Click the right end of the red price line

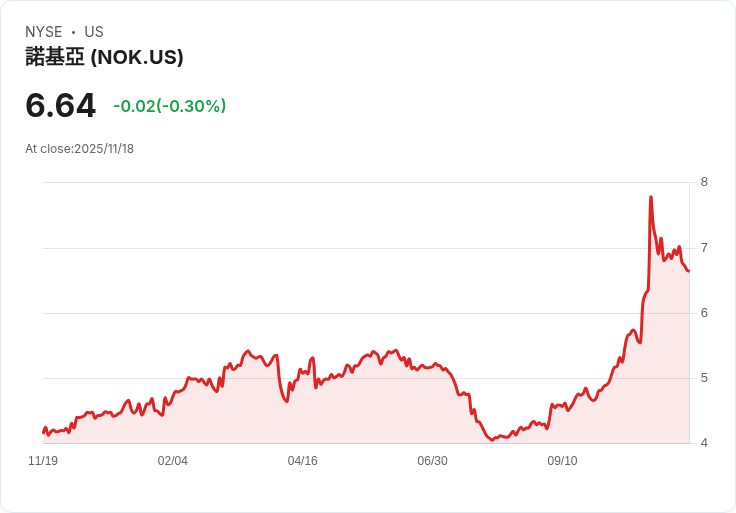pyautogui.click(x=689, y=271)
